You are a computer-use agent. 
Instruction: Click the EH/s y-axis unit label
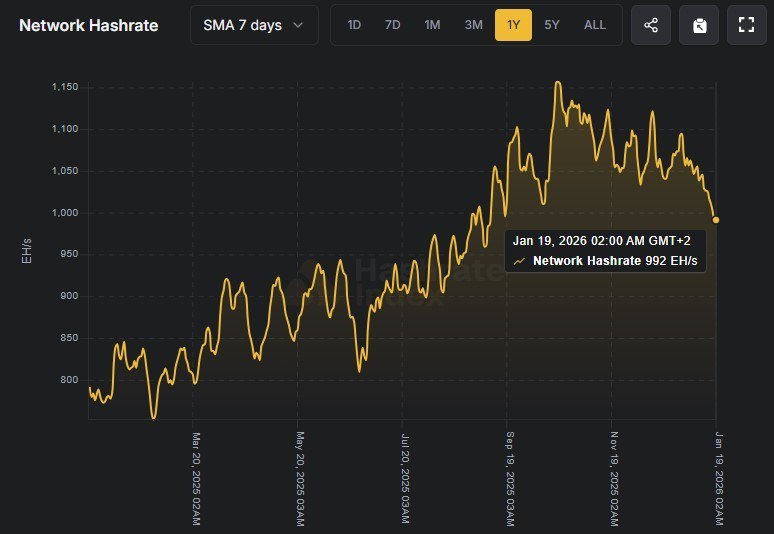click(27, 251)
